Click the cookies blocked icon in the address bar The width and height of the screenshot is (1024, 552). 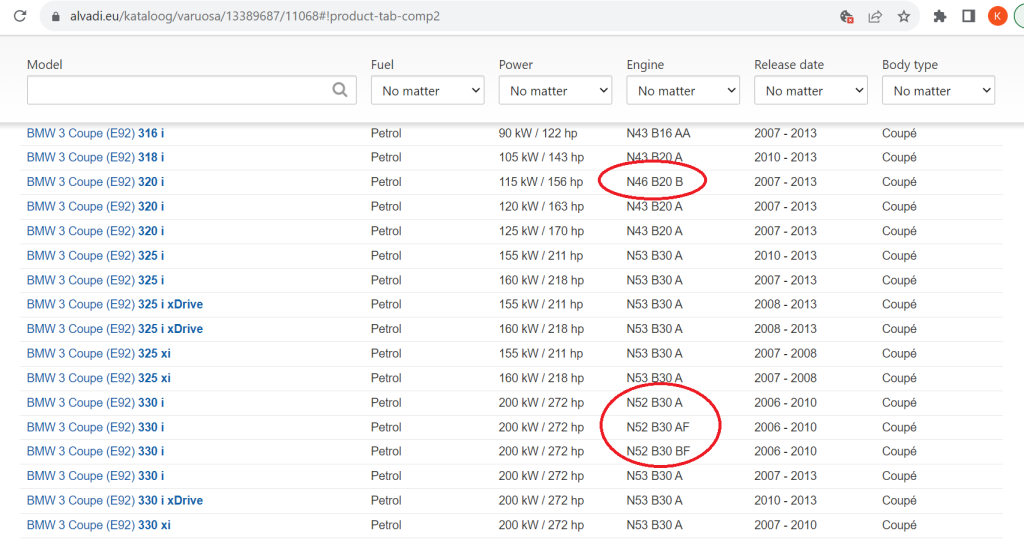click(x=847, y=16)
